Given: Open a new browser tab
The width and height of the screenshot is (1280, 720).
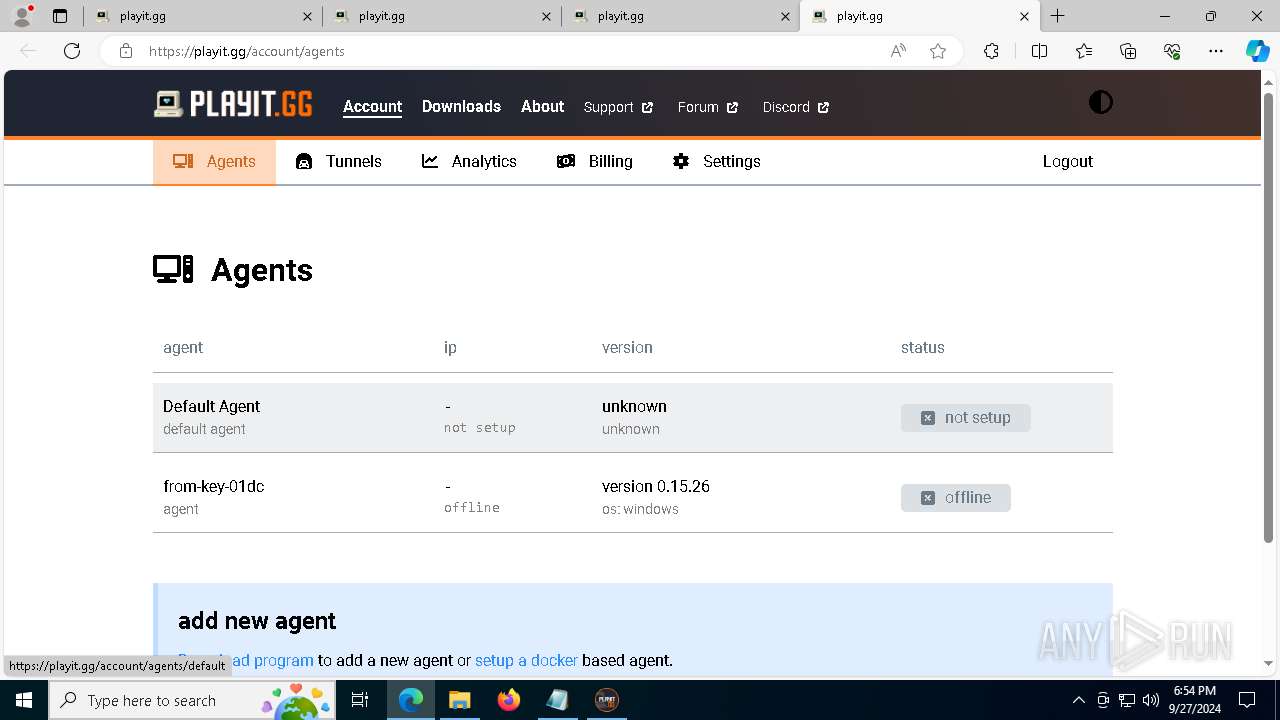Looking at the screenshot, I should click(x=1057, y=16).
